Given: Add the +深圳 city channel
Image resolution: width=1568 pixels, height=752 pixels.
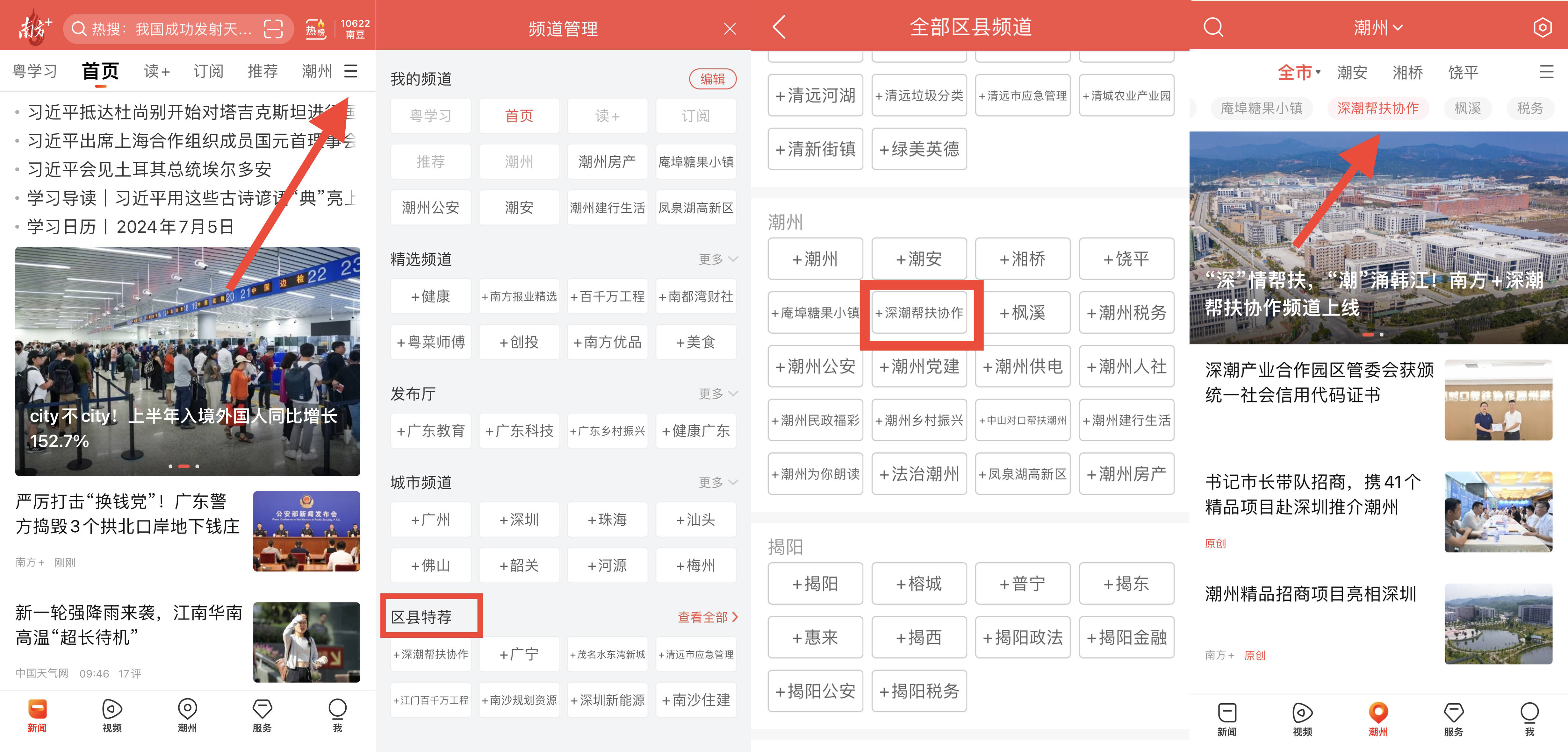Looking at the screenshot, I should (519, 520).
